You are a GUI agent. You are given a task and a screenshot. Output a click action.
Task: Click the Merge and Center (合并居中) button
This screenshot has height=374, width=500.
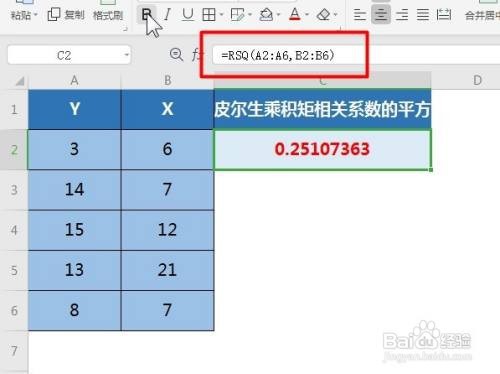click(482, 15)
